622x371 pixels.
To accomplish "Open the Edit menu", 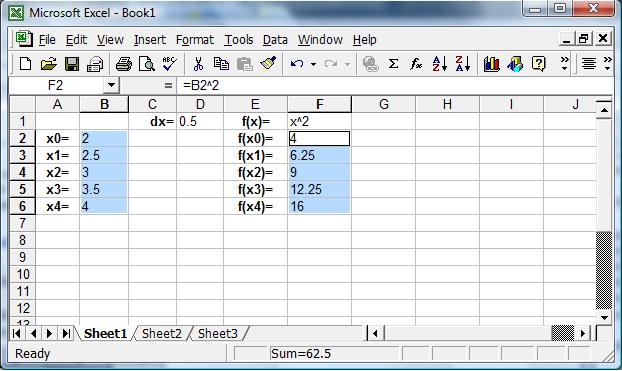I will tap(76, 40).
